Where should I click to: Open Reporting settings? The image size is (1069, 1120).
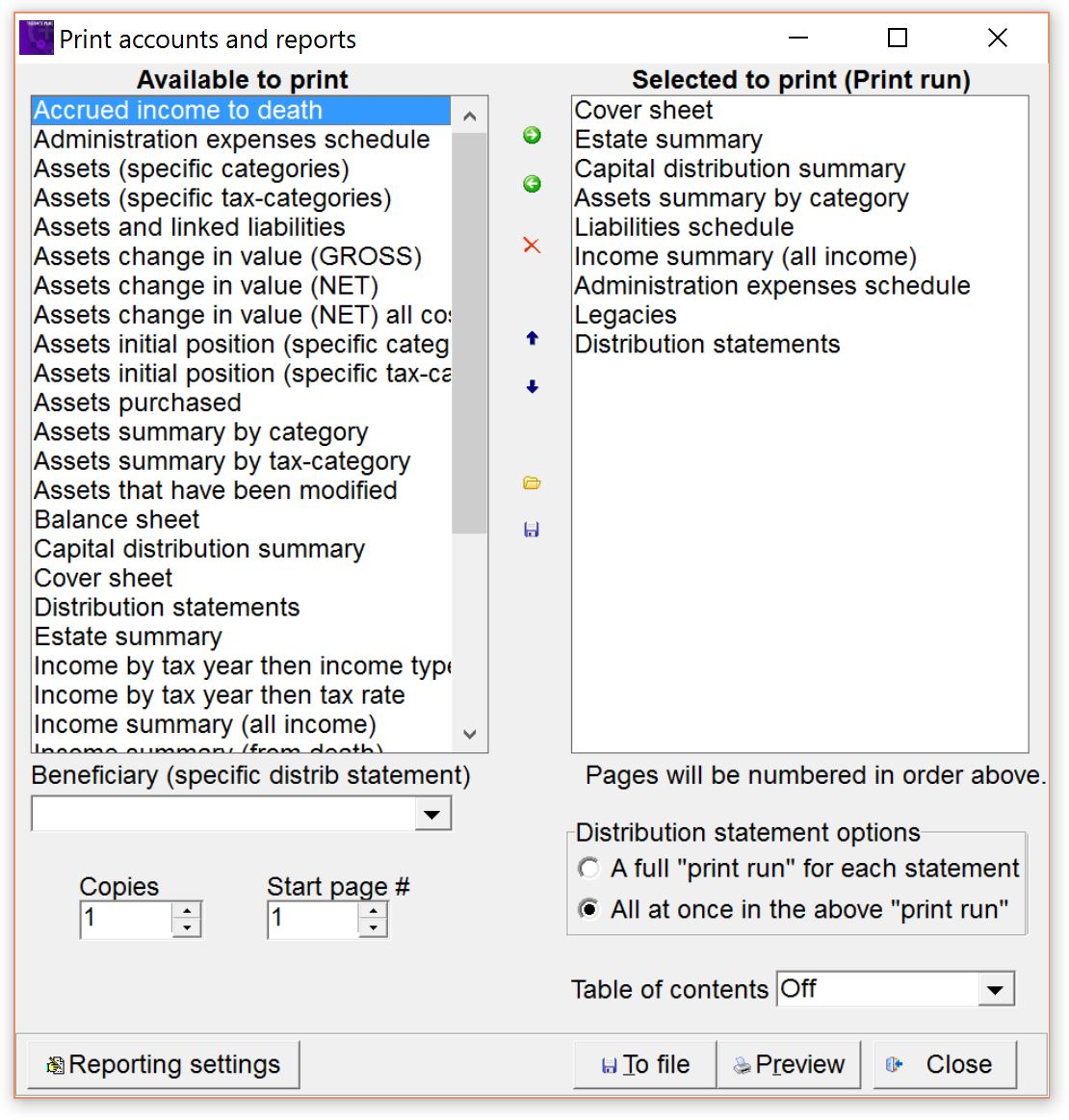[164, 1064]
